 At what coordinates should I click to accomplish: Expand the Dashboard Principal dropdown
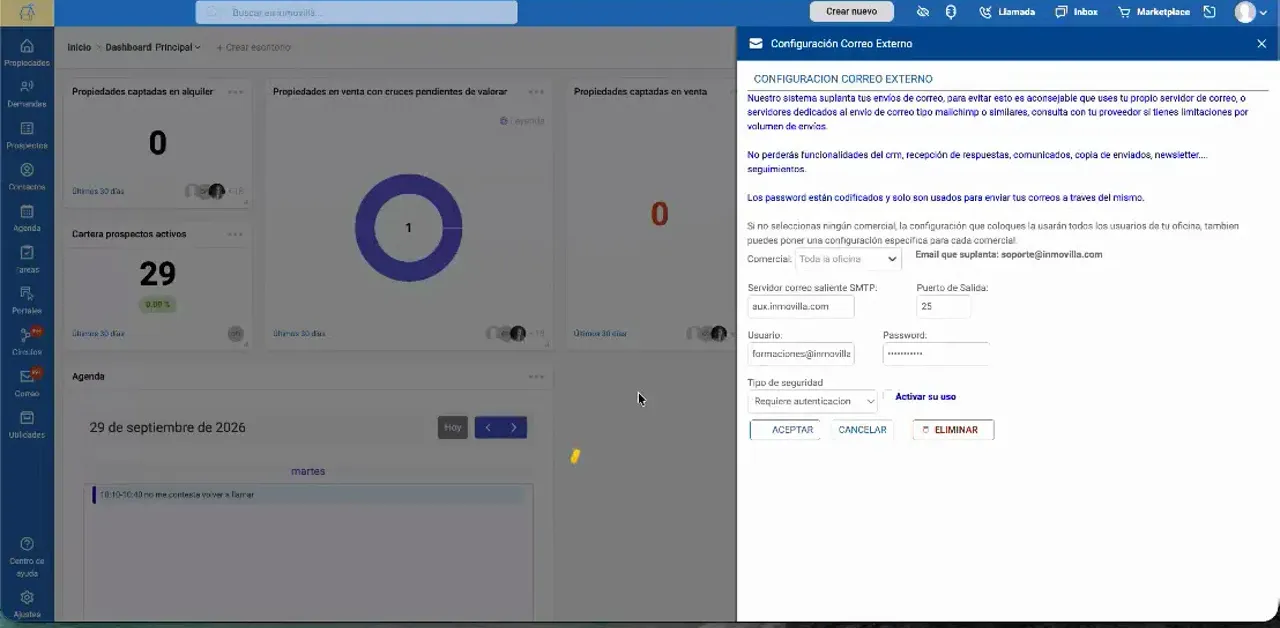pos(153,47)
